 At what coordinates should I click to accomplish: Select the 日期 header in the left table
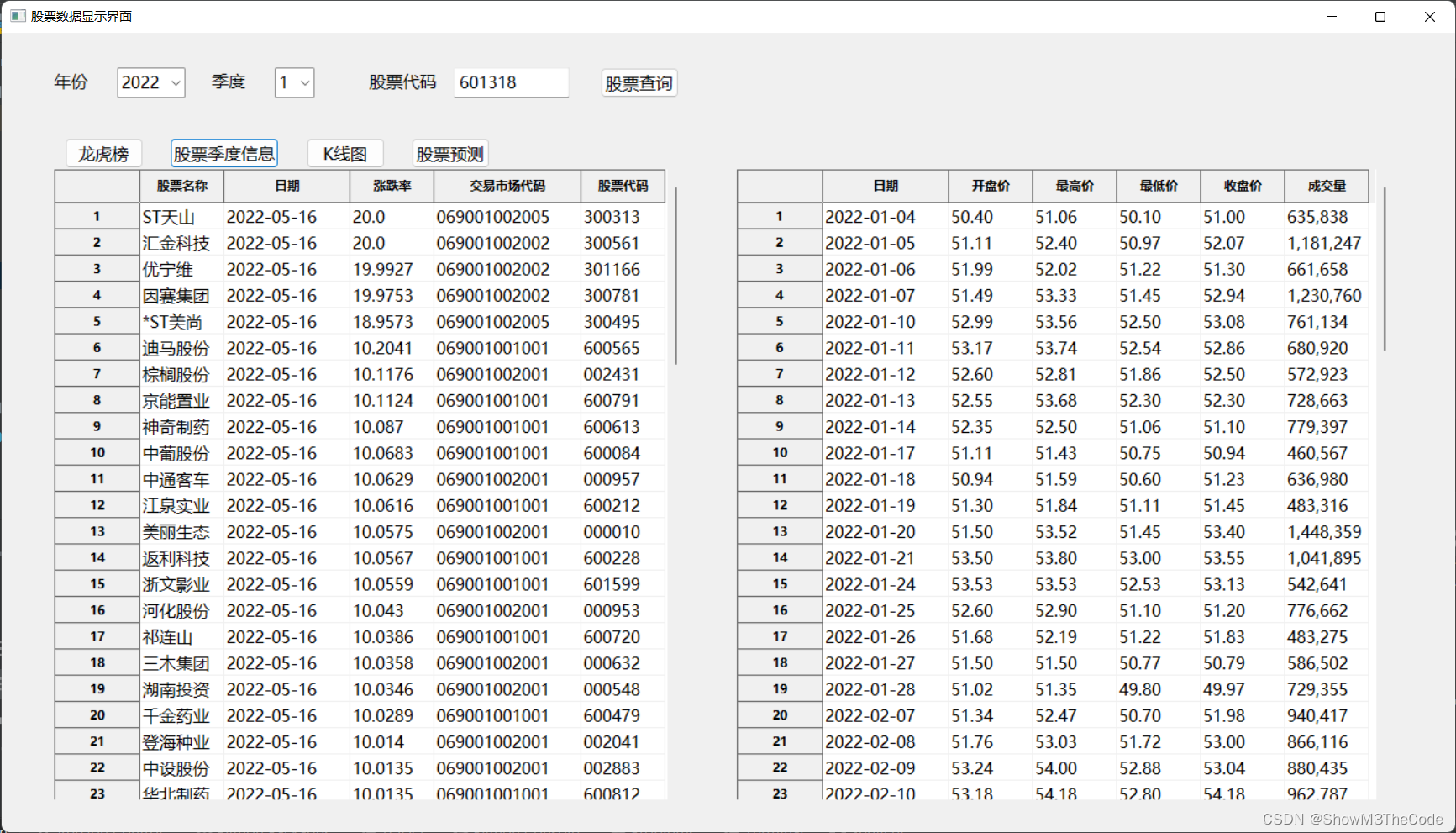[x=286, y=186]
